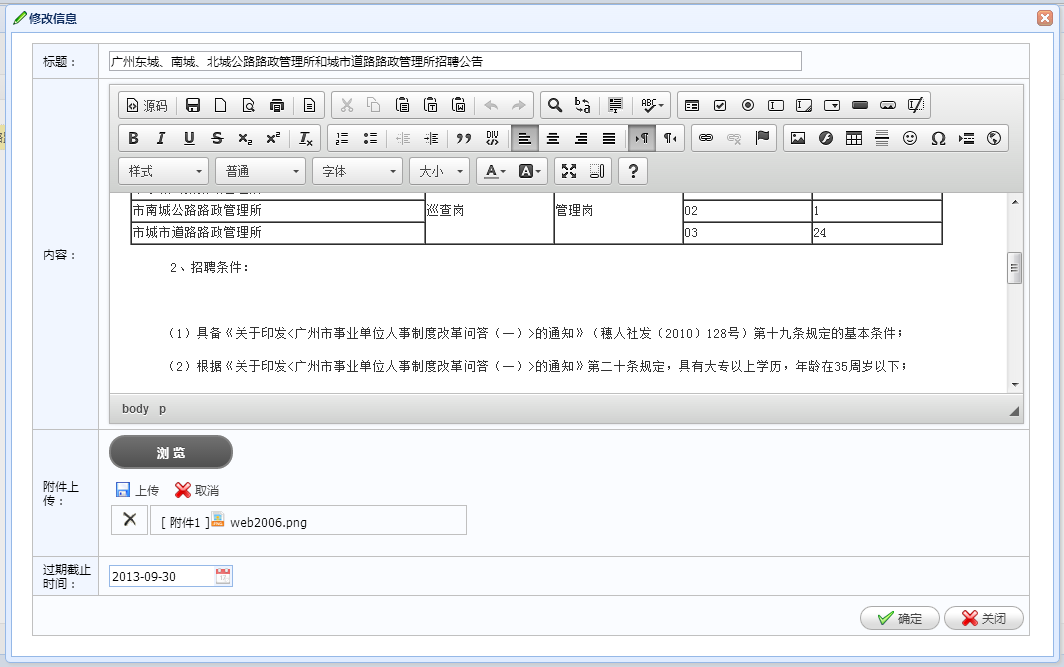
Task: Insert a hyperlink with the link icon
Action: click(706, 138)
